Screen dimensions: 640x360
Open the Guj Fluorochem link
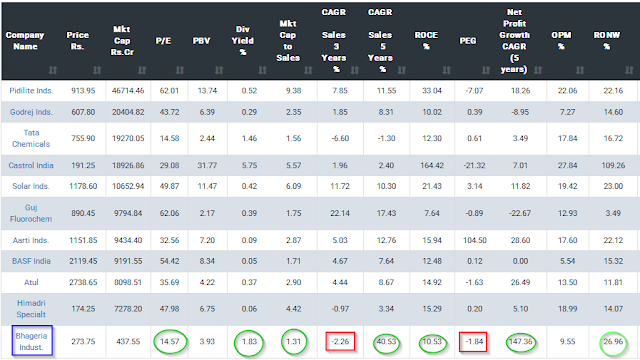31,213
